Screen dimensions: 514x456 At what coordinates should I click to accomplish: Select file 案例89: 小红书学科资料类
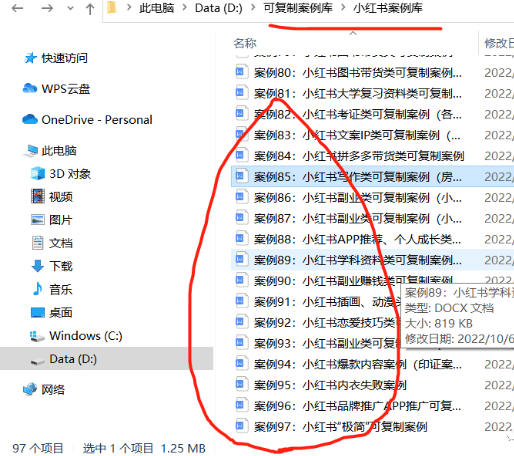click(358, 260)
